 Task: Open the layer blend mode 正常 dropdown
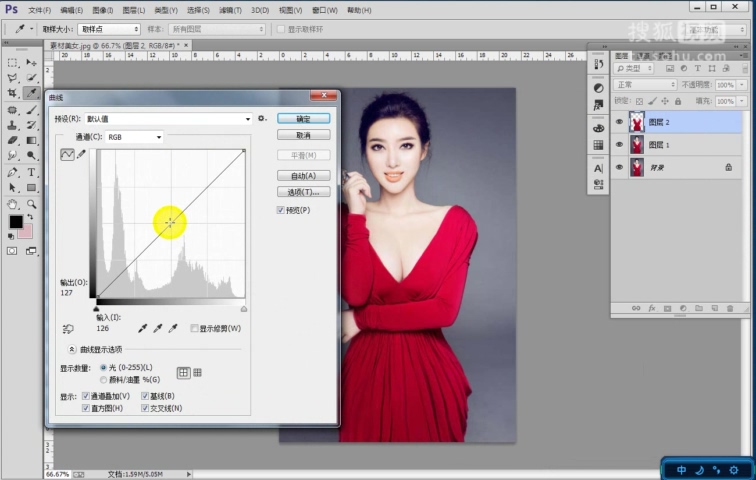(x=645, y=85)
